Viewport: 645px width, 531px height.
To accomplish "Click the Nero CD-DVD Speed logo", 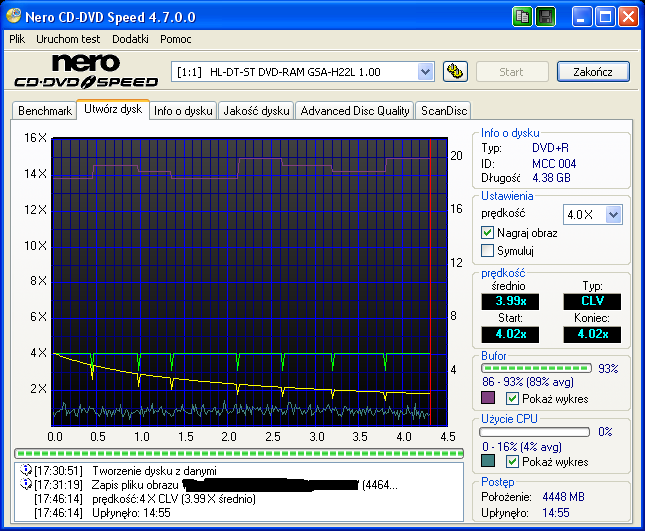I will pos(85,72).
